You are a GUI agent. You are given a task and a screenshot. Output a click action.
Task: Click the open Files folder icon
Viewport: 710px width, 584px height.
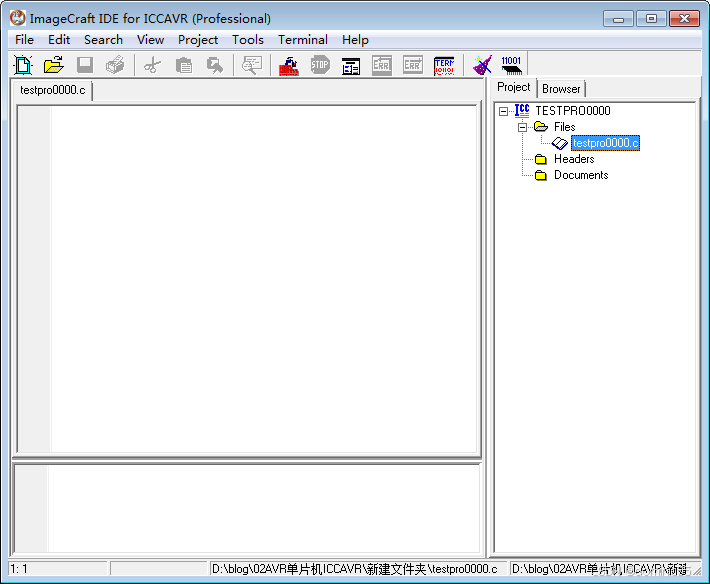[x=541, y=127]
